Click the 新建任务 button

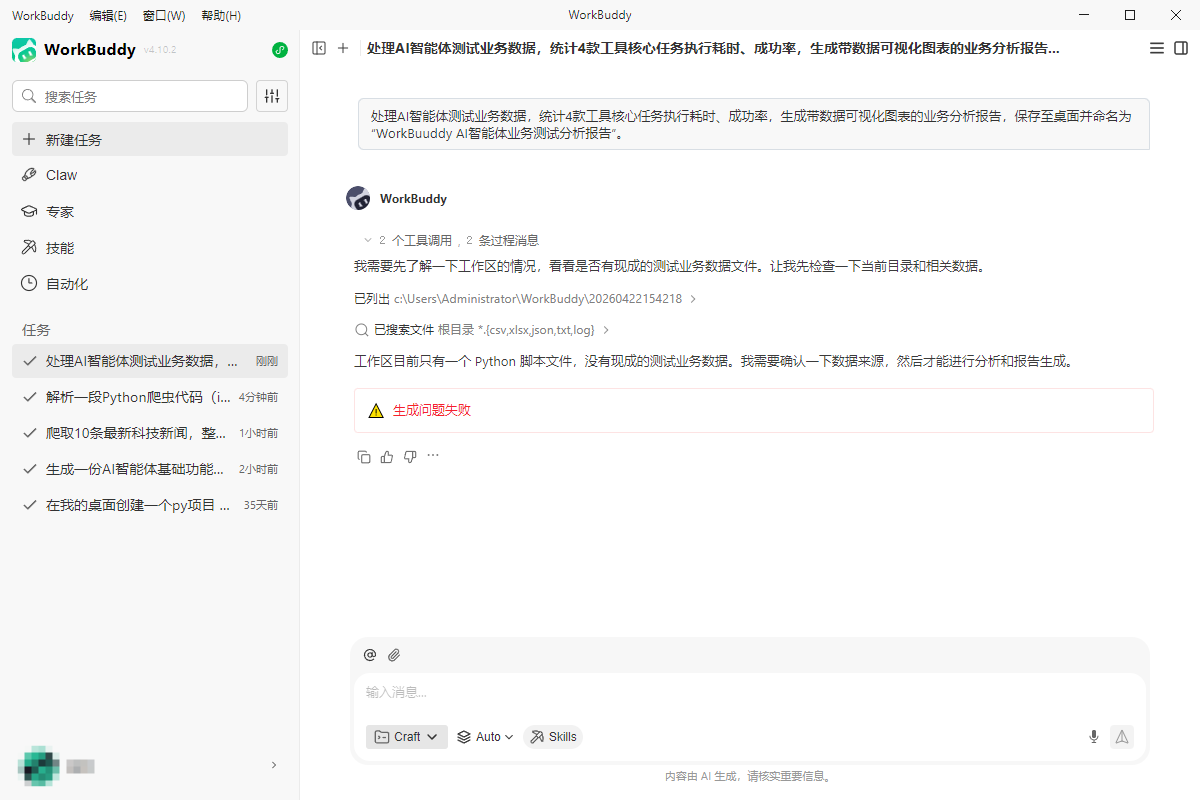pos(150,139)
